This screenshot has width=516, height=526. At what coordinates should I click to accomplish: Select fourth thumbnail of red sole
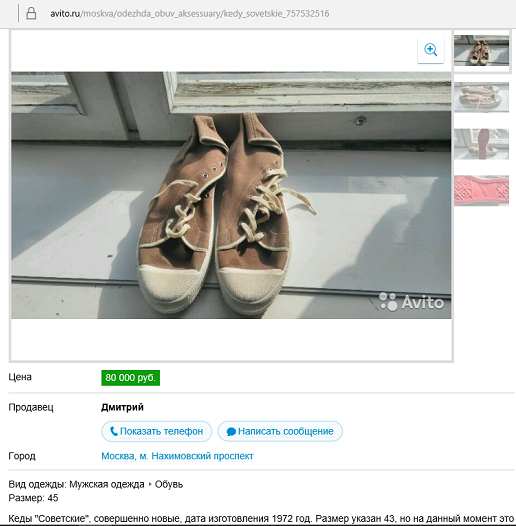[x=481, y=190]
